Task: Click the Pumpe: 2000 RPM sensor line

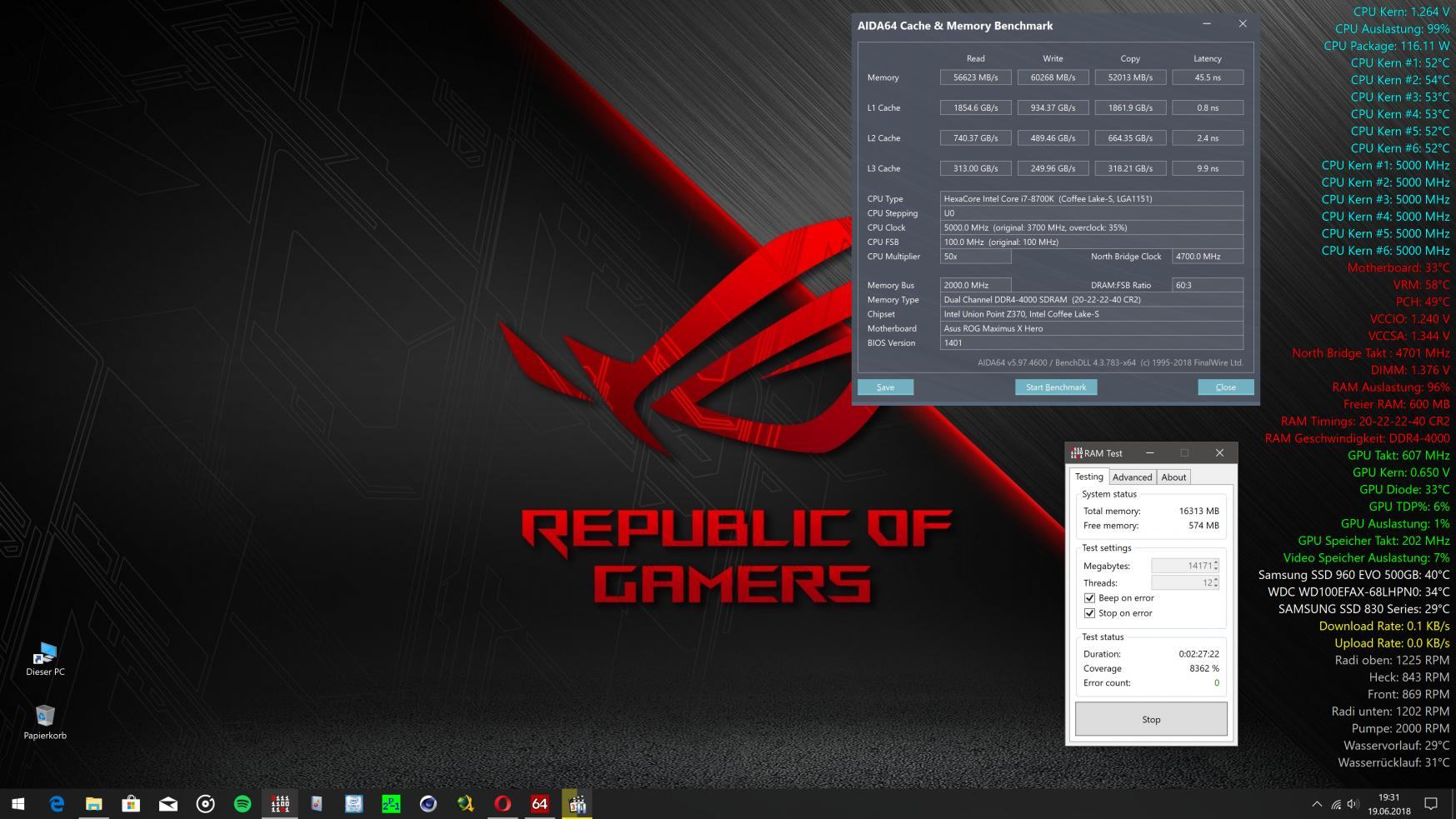Action: coord(1400,728)
